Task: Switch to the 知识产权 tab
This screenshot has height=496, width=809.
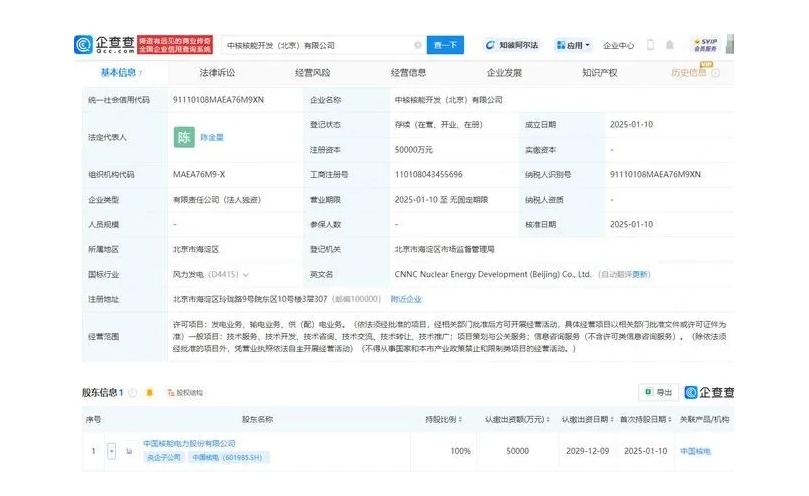Action: click(x=599, y=73)
